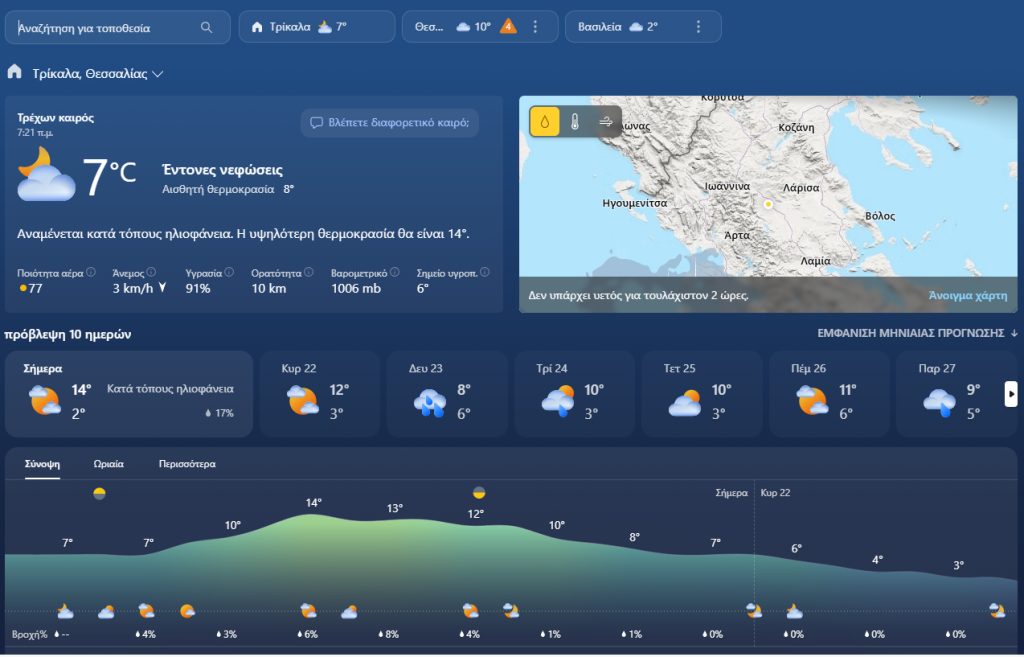
Task: Click the orange weather alert badge
Action: click(508, 27)
